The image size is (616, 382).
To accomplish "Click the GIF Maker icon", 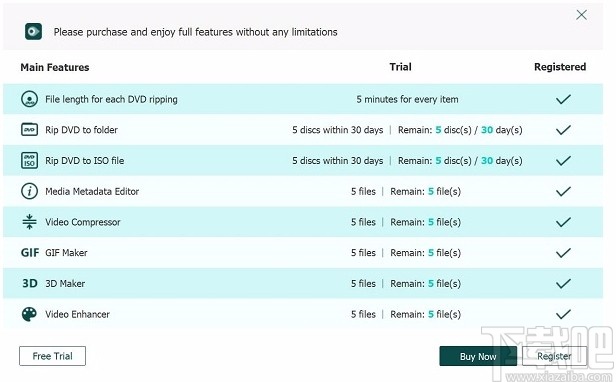I will click(30, 253).
